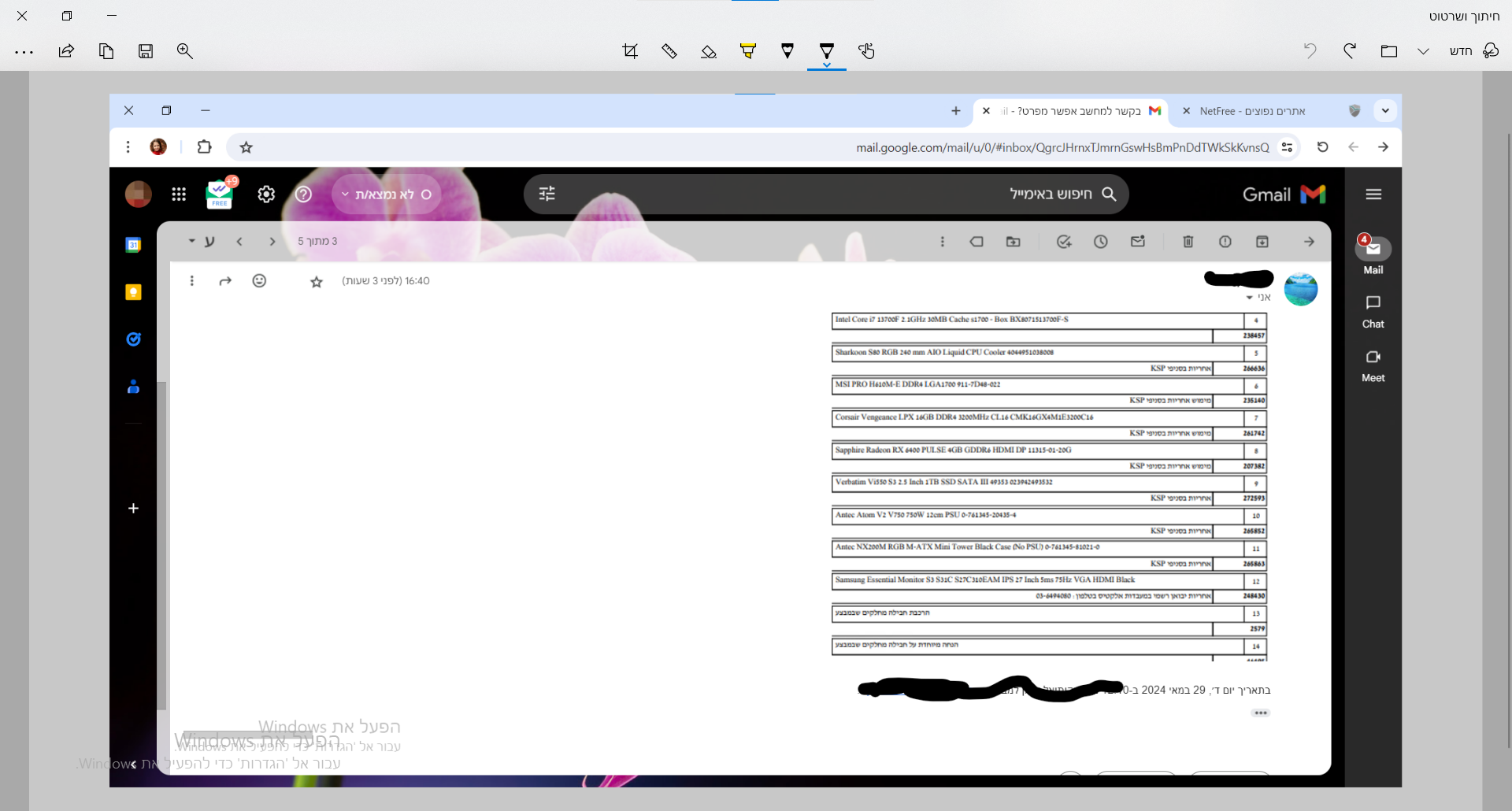
Task: Switch to Meet in Gmail sidebar
Action: [1373, 366]
